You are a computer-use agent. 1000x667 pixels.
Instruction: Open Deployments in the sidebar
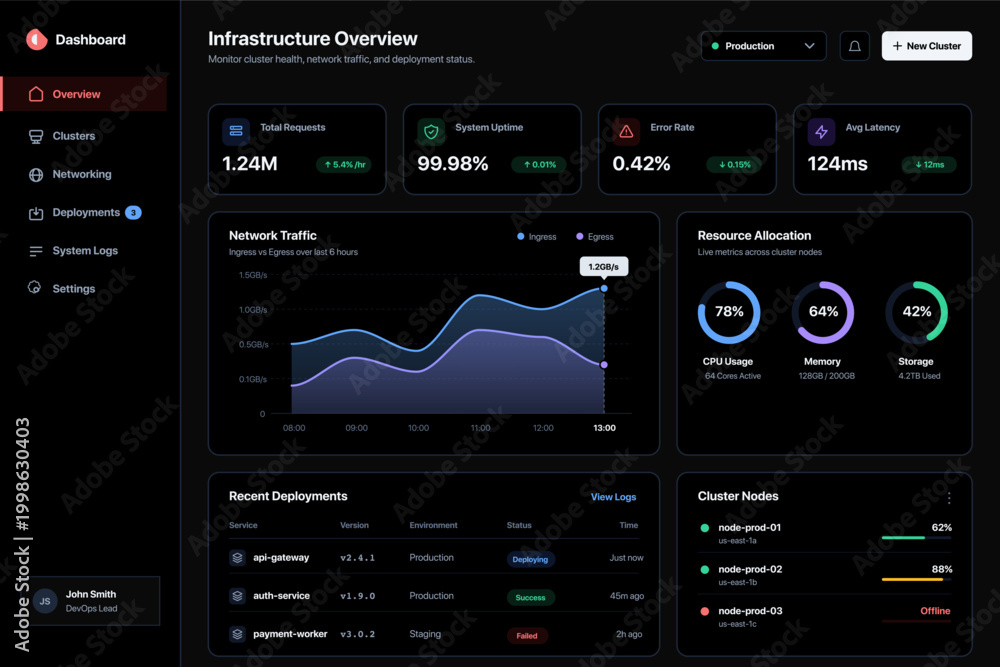[x=84, y=212]
